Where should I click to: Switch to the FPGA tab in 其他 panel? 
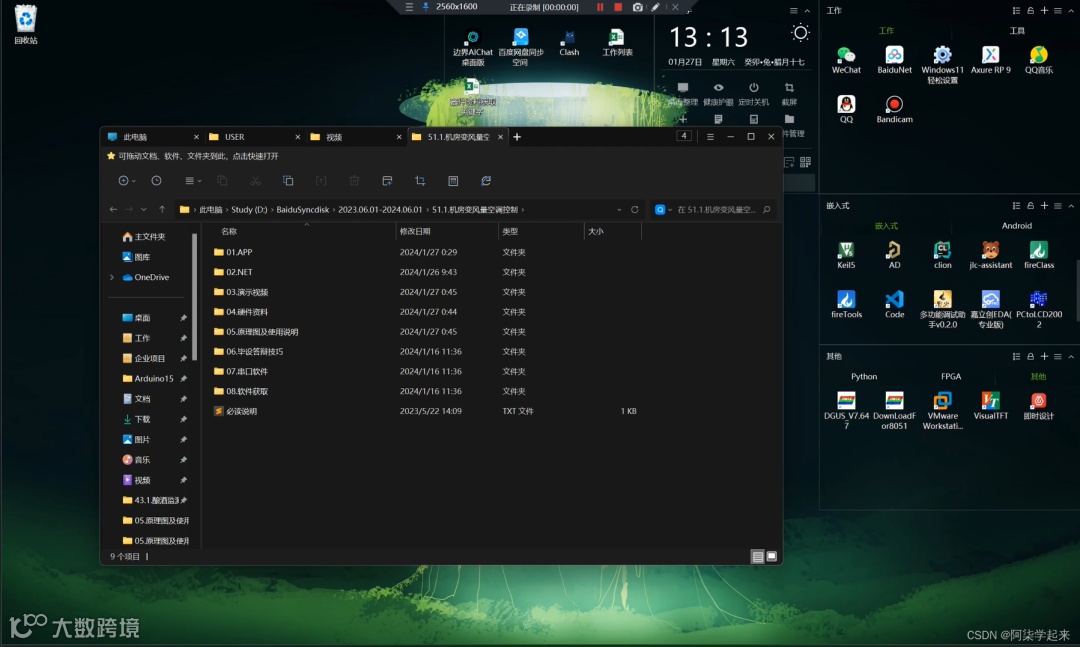951,377
